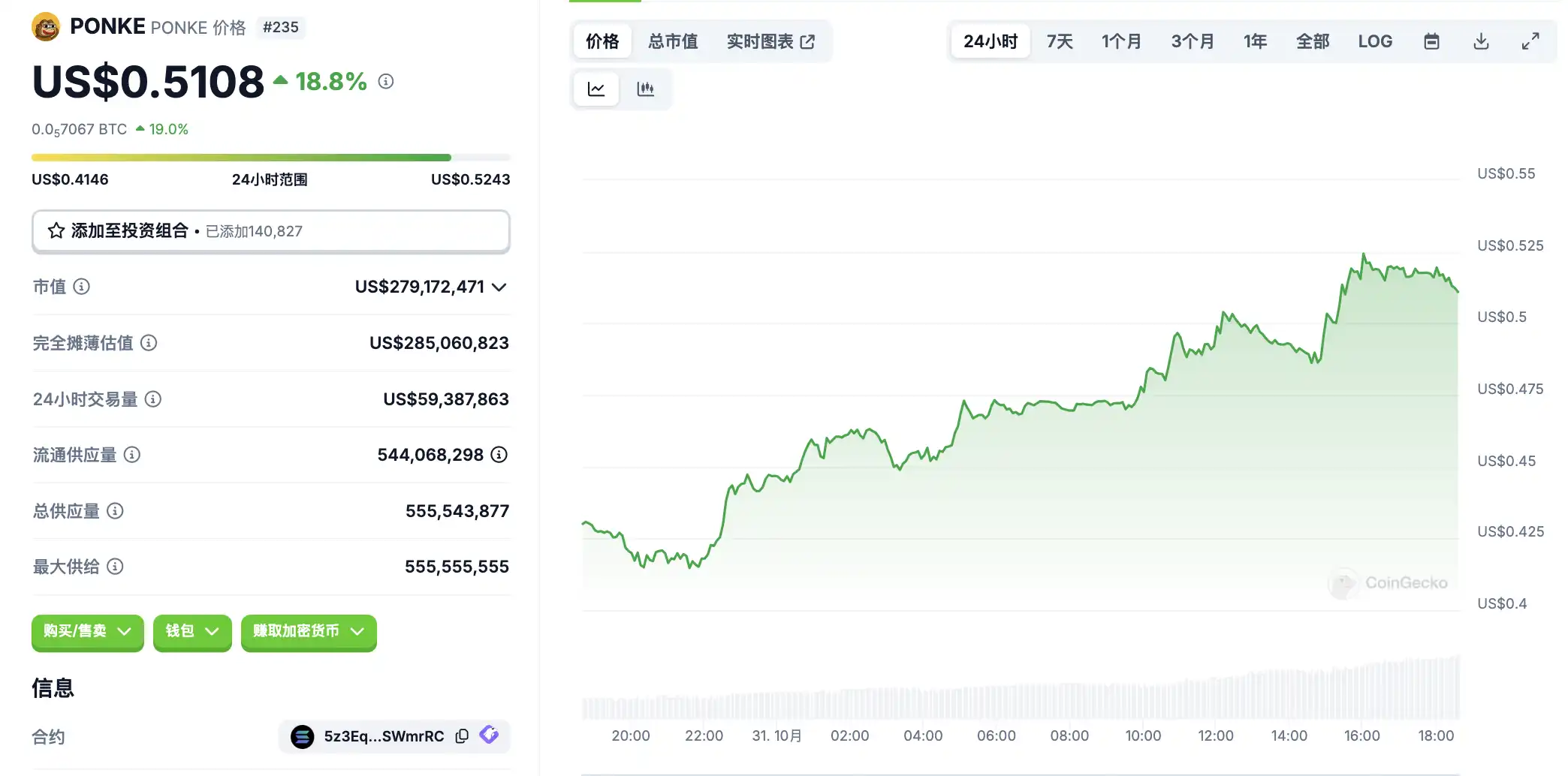Viewport: 1568px width, 776px height.
Task: Open the fully diluted valuation info icon
Action: 149,343
